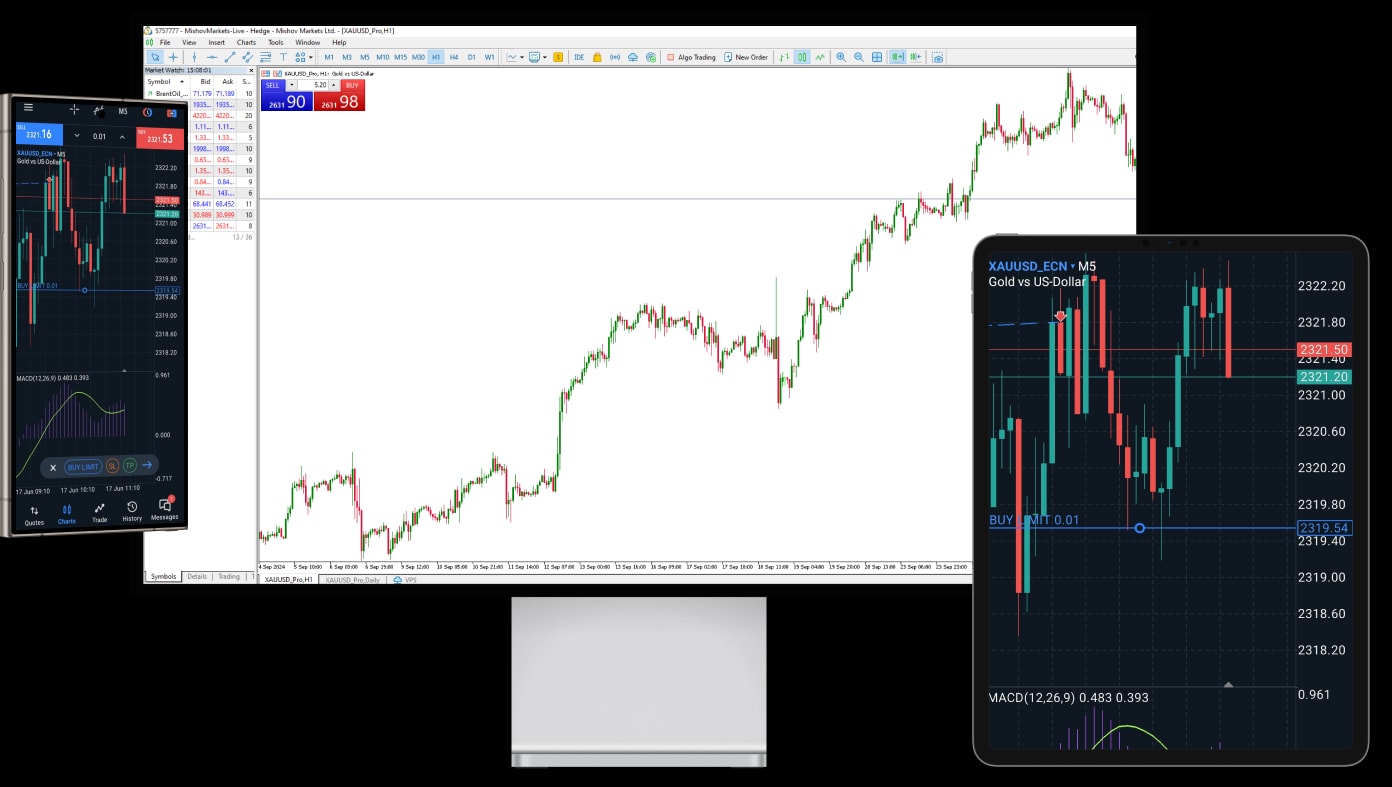
Task: Select the text label tool
Action: coord(284,57)
